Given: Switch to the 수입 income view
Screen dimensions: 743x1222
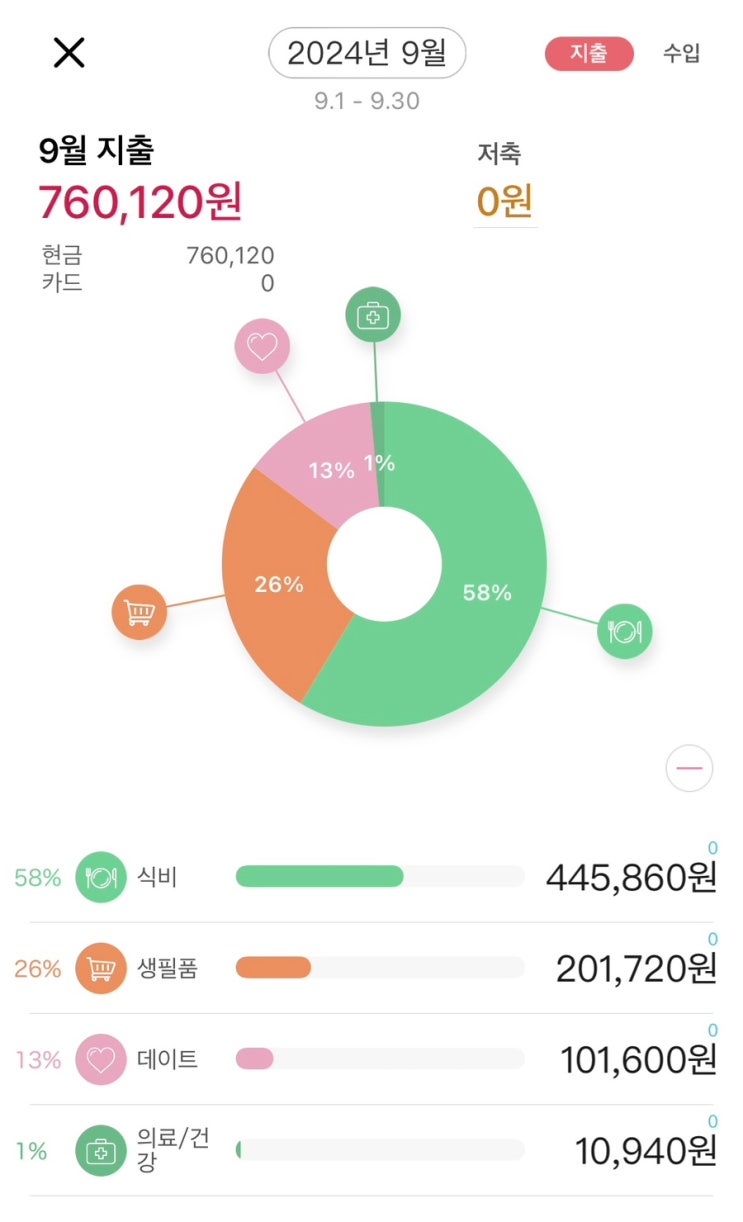Looking at the screenshot, I should click(x=681, y=54).
